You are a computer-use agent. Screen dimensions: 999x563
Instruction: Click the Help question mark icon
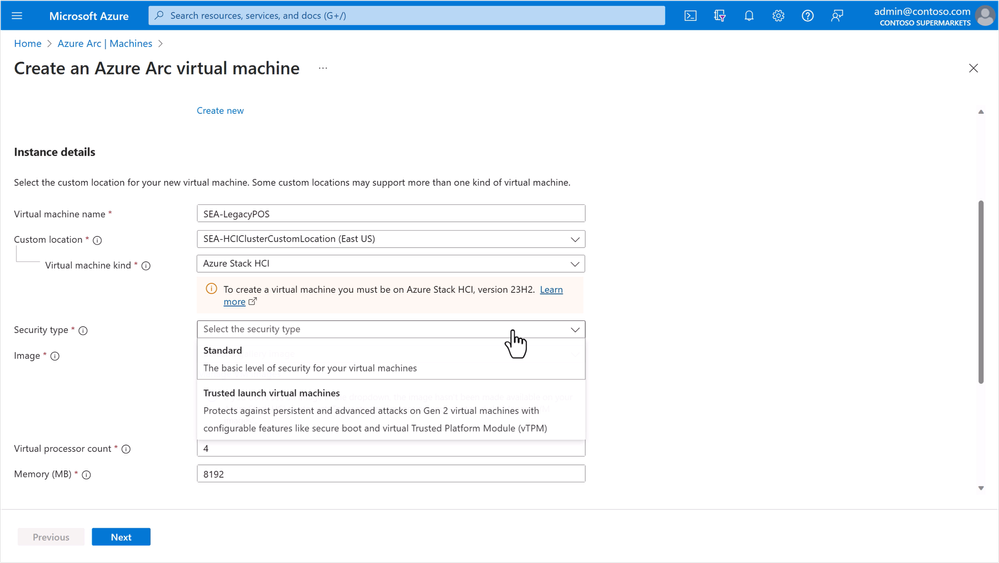tap(808, 16)
